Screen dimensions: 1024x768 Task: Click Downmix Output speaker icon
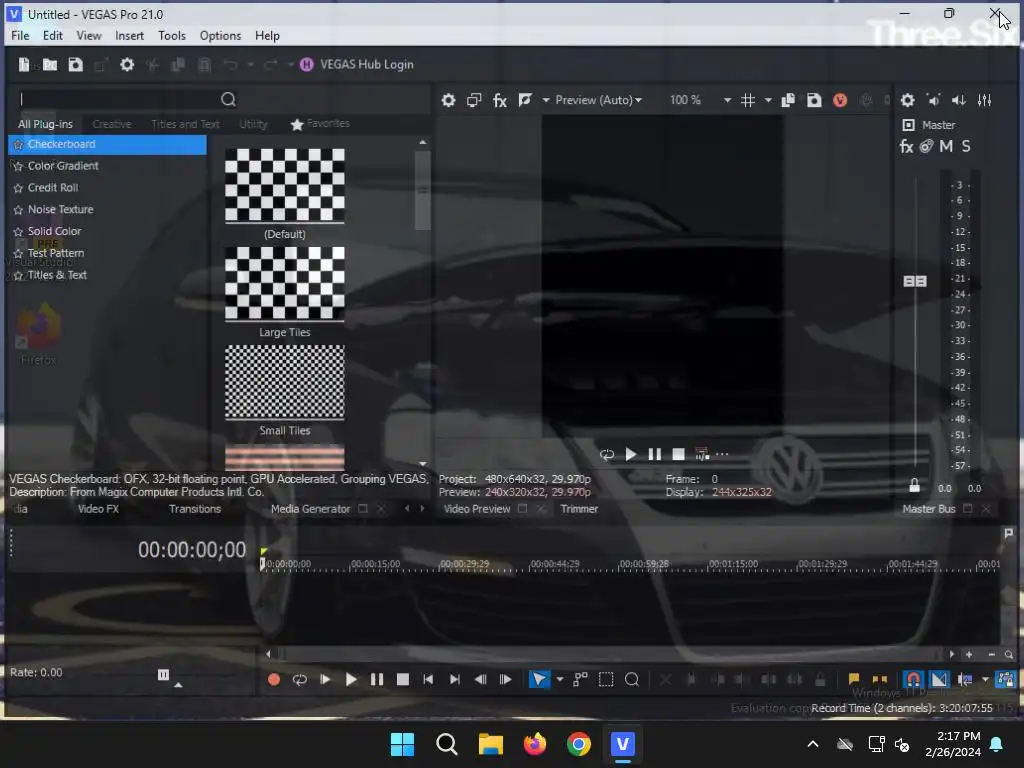click(933, 101)
